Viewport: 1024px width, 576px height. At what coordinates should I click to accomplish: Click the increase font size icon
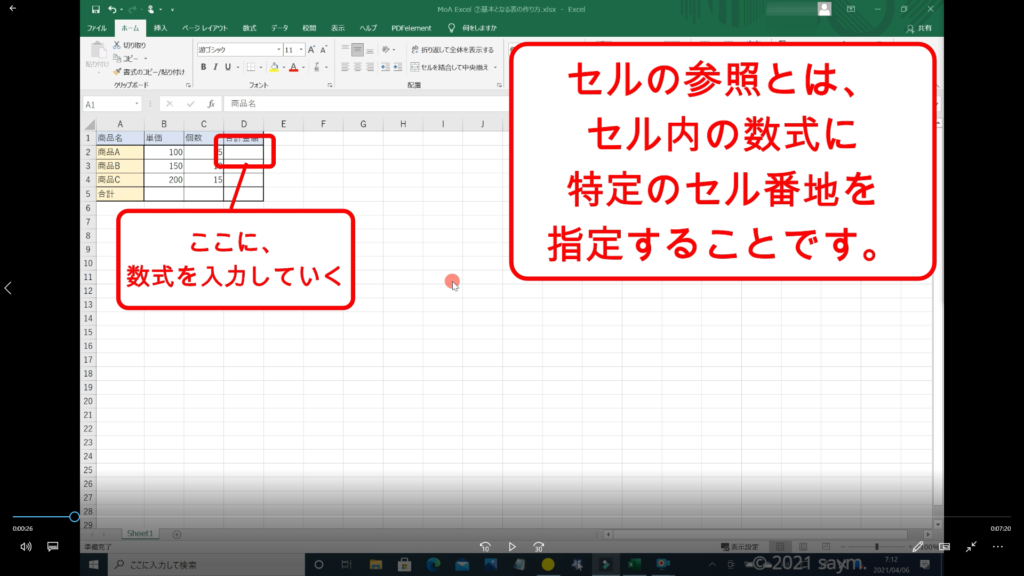[x=310, y=49]
